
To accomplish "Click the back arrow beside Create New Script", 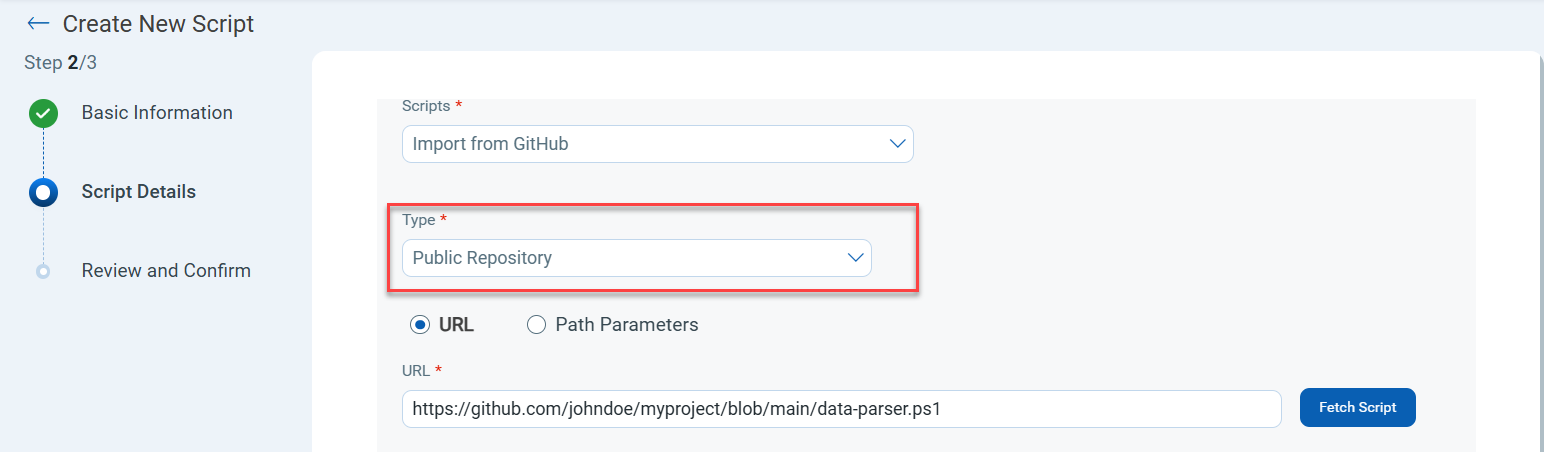I will click(x=38, y=23).
